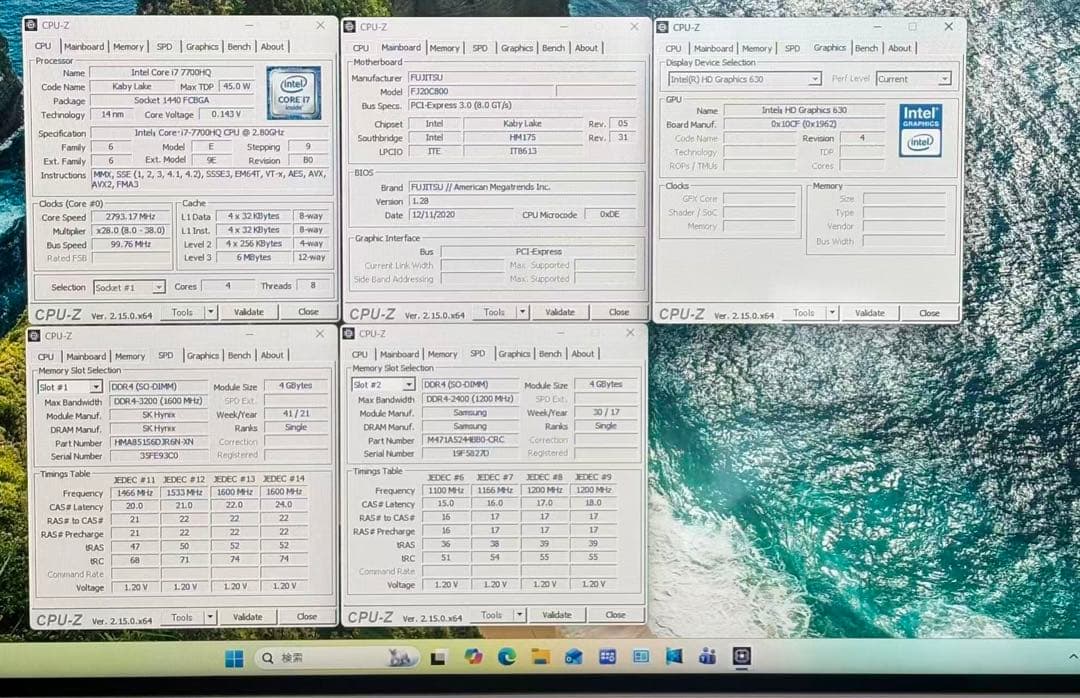Click the Name field showing Intel Core i7 7700HQ
Screen dimensions: 1080x698
172,72
